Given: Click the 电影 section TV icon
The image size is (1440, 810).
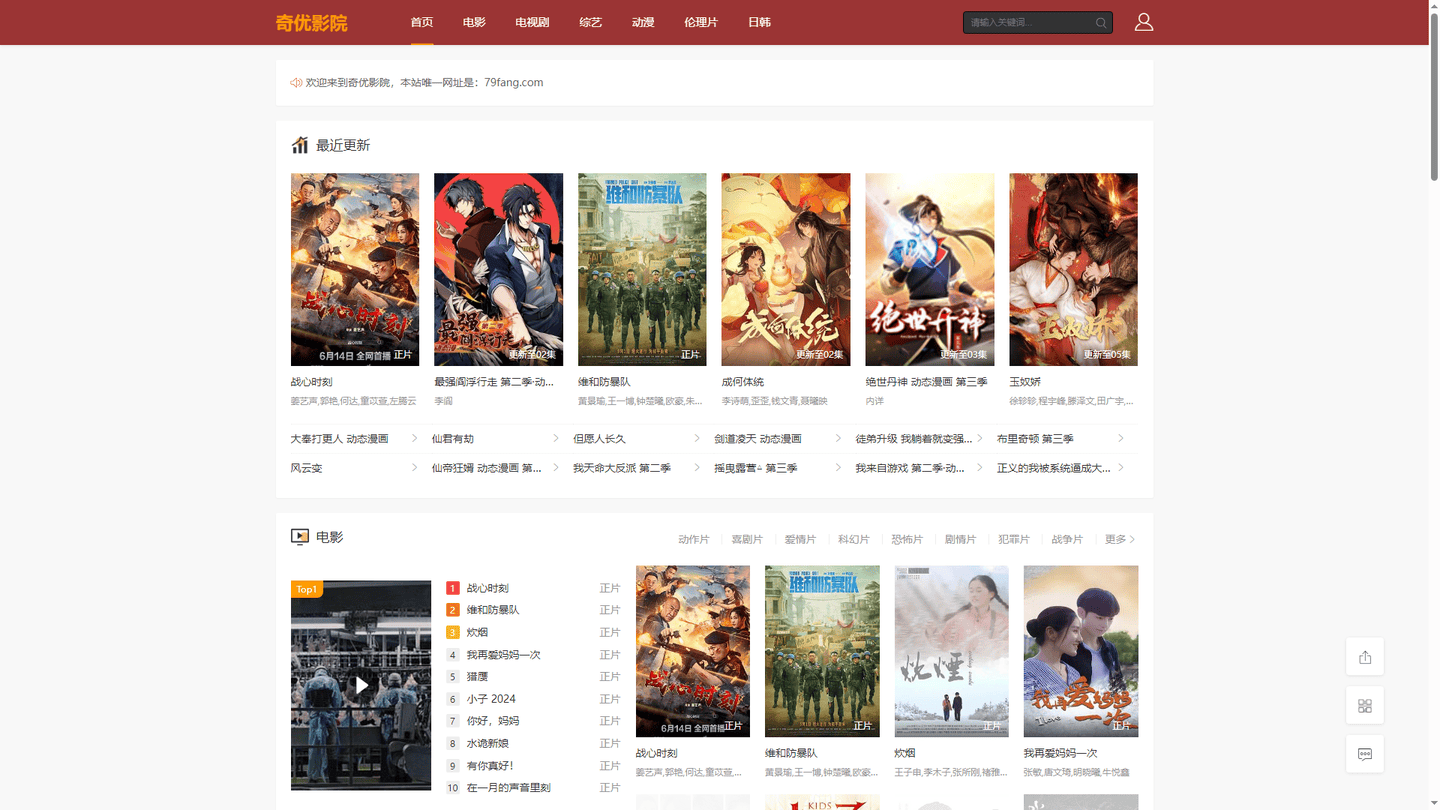Looking at the screenshot, I should point(300,537).
